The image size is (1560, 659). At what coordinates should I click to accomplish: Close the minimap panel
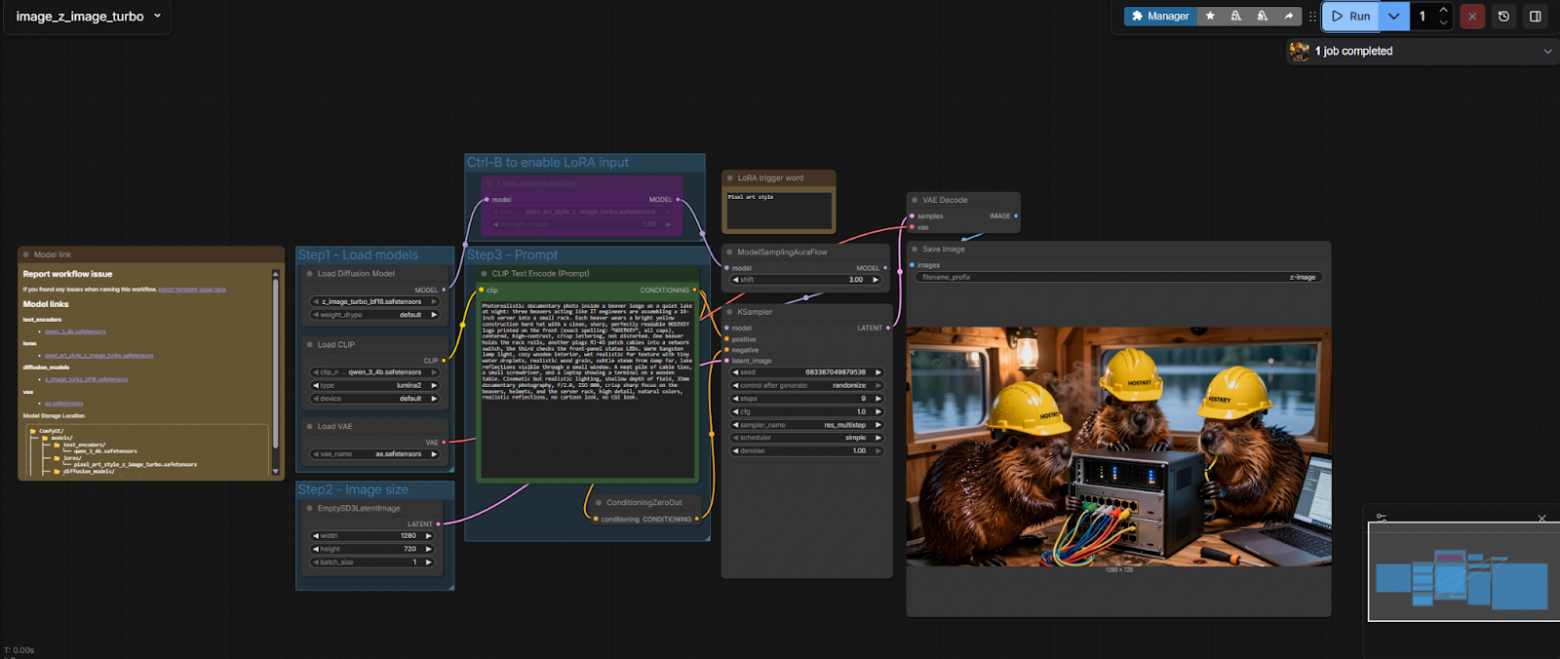click(x=1541, y=517)
